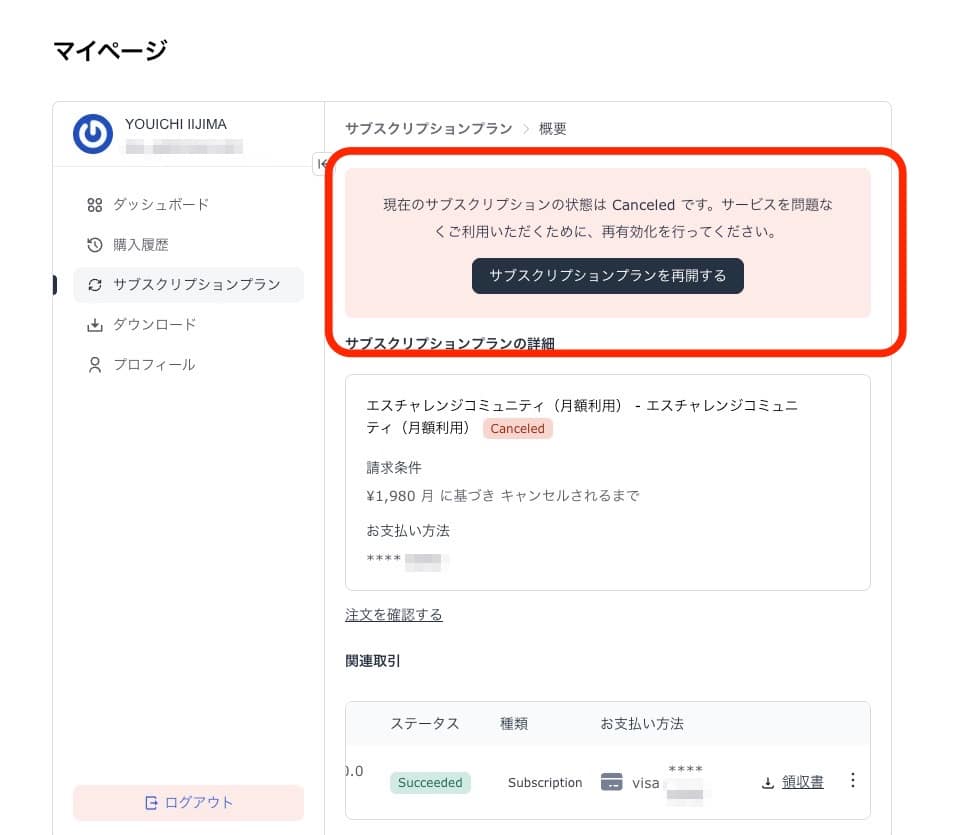Click the breadcrumb chevron separator
Screen dimensions: 955x835
tap(526, 129)
